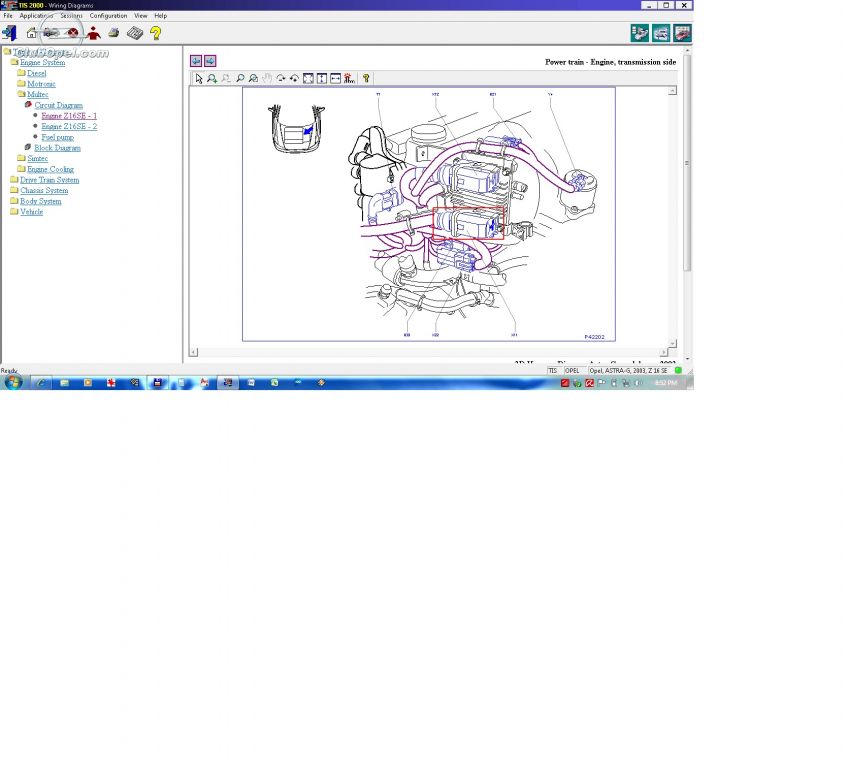This screenshot has height=768, width=847.
Task: Open Internet Explorer from the taskbar
Action: click(41, 382)
